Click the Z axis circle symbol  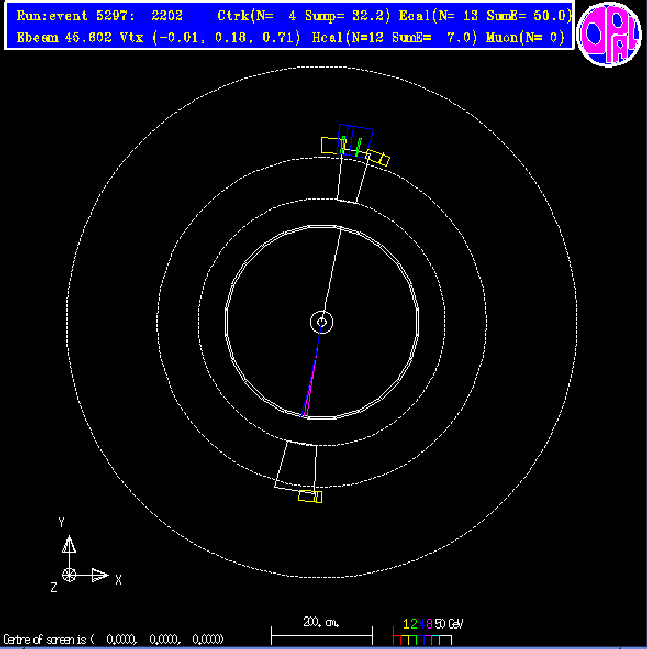tap(69, 574)
